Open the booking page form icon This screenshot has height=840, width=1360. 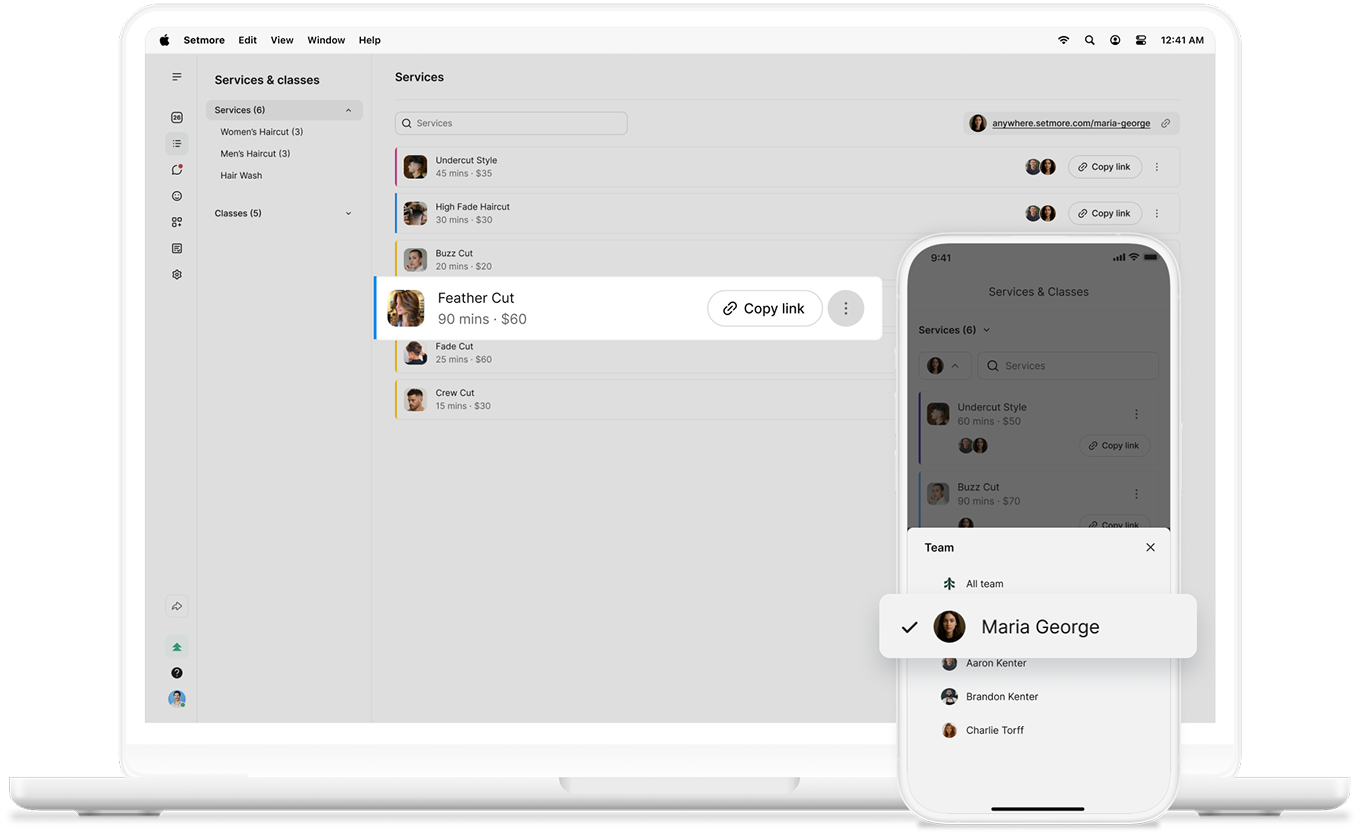[x=177, y=248]
